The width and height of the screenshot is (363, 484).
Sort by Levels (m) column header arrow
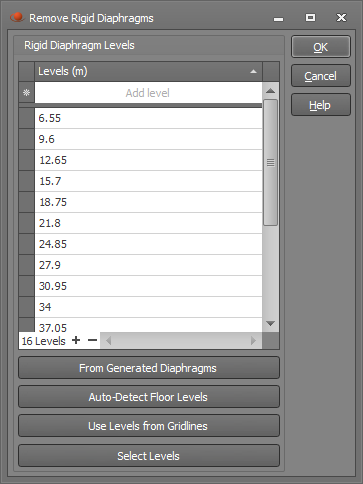click(253, 71)
